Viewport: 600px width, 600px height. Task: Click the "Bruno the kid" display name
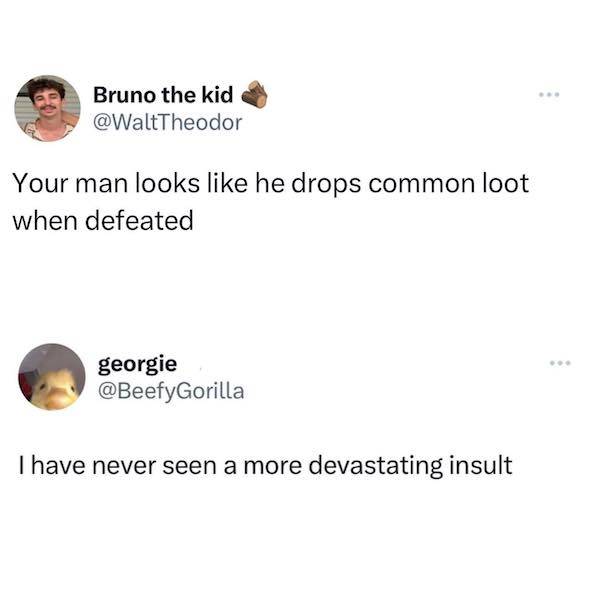[x=163, y=95]
